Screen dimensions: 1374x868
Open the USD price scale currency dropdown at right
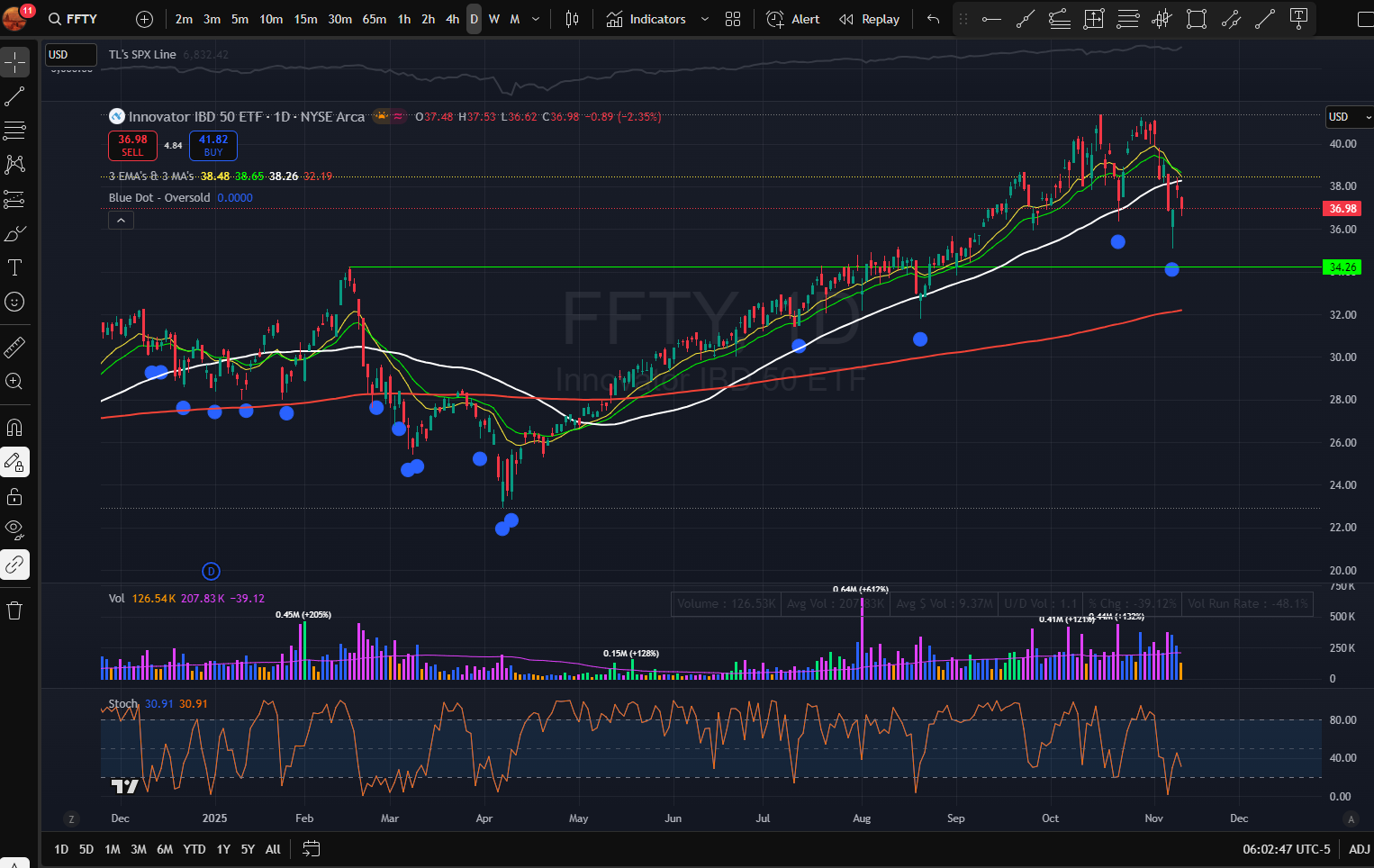click(1349, 117)
